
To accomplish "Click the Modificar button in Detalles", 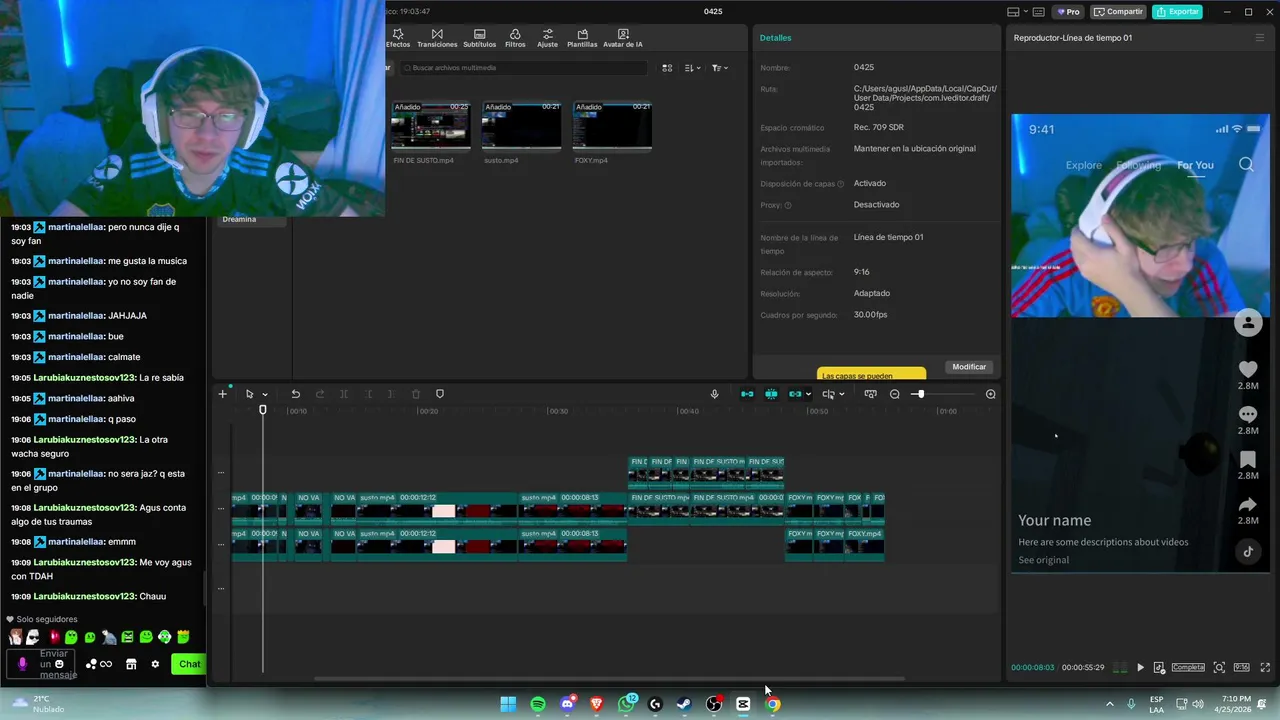I will coord(969,367).
